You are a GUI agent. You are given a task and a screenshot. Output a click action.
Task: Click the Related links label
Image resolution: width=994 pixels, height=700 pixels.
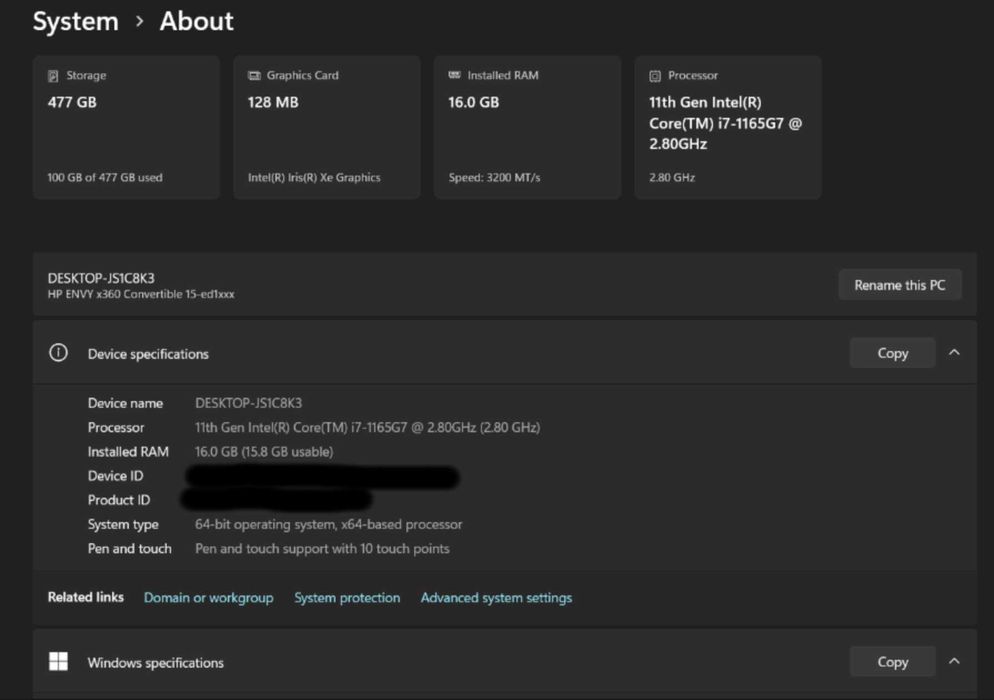[x=86, y=597]
